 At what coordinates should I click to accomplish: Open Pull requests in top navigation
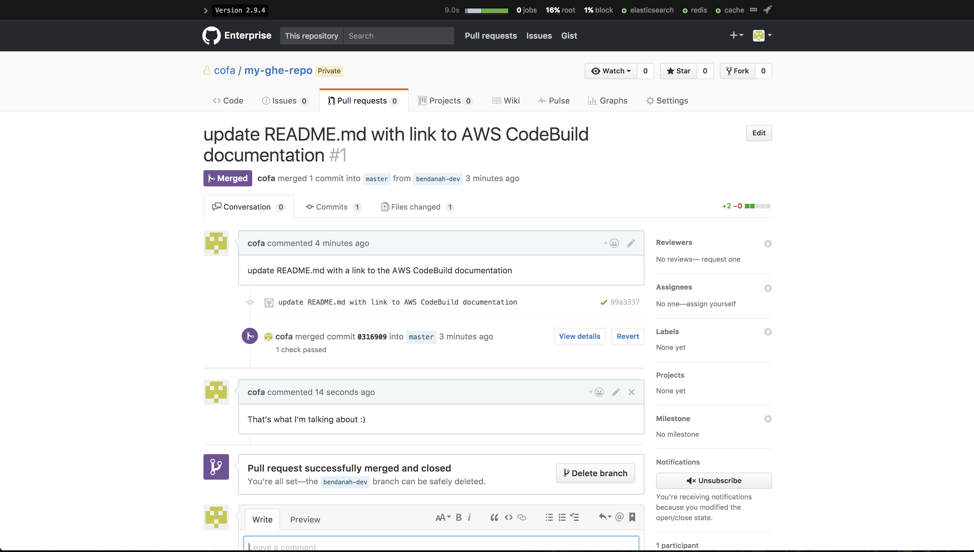tap(491, 36)
